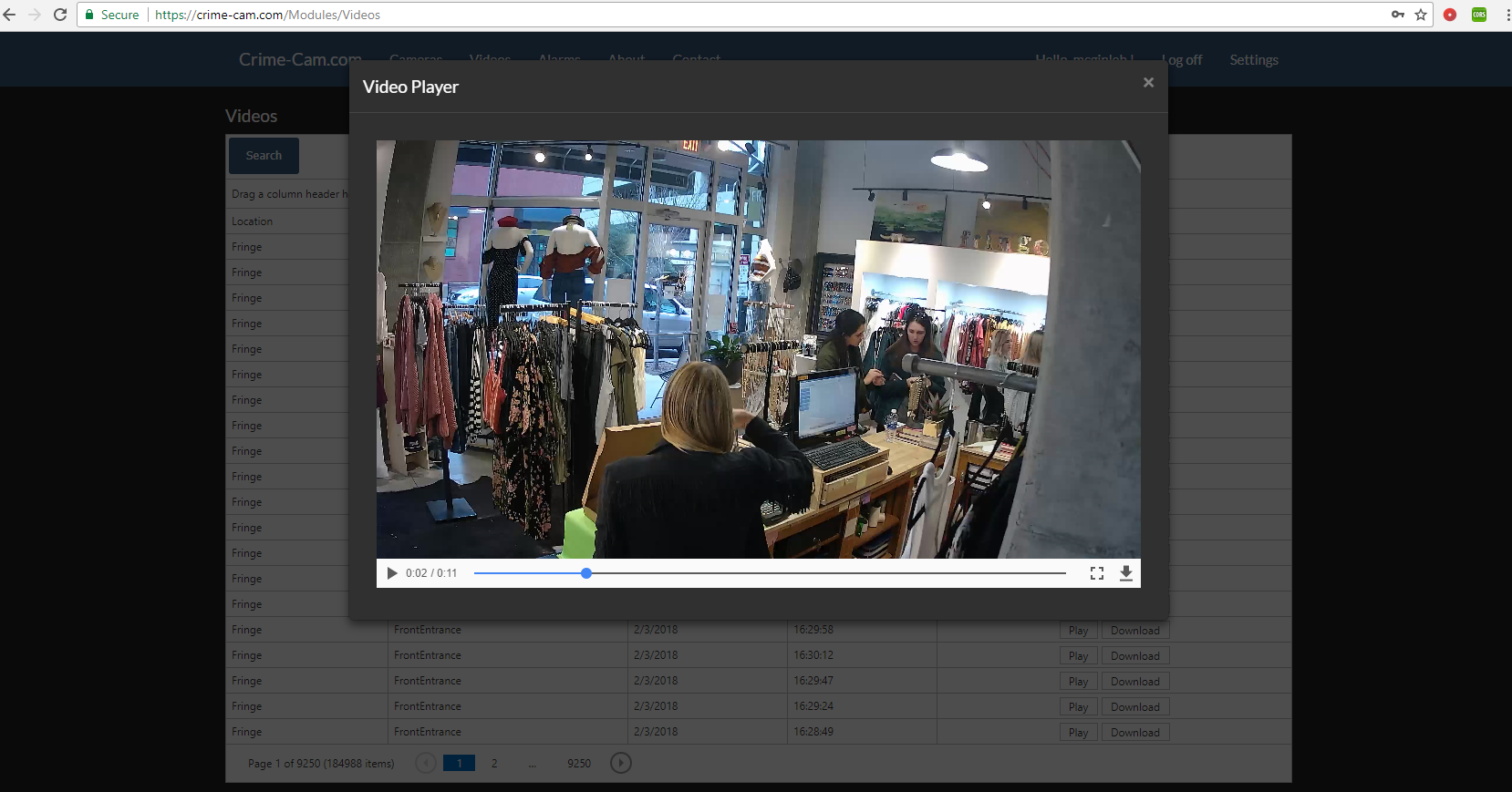Screen dimensions: 1512x792
Task: Download the video from the player controls
Action: pyautogui.click(x=1126, y=573)
